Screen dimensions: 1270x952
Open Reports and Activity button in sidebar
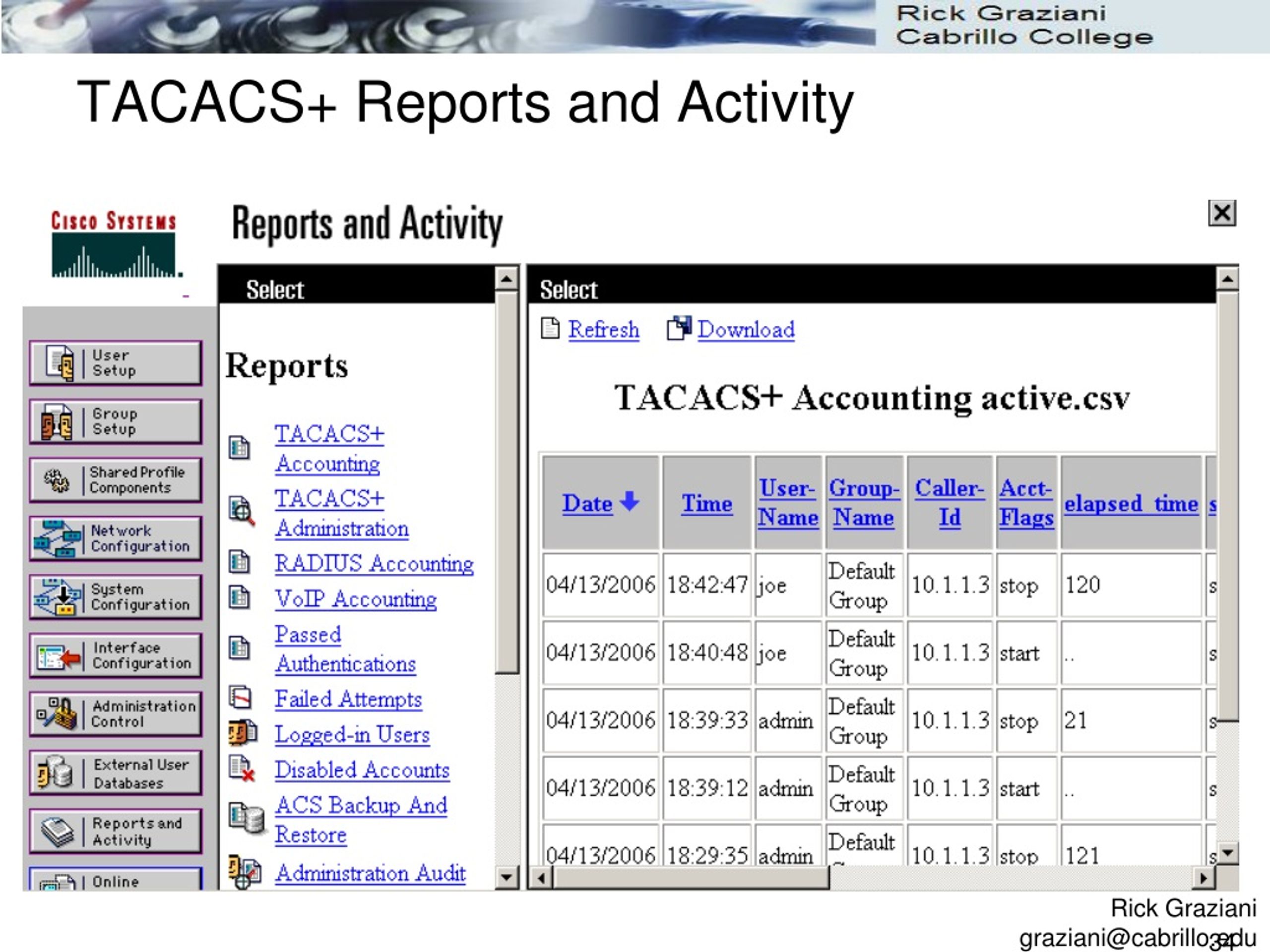(x=116, y=831)
